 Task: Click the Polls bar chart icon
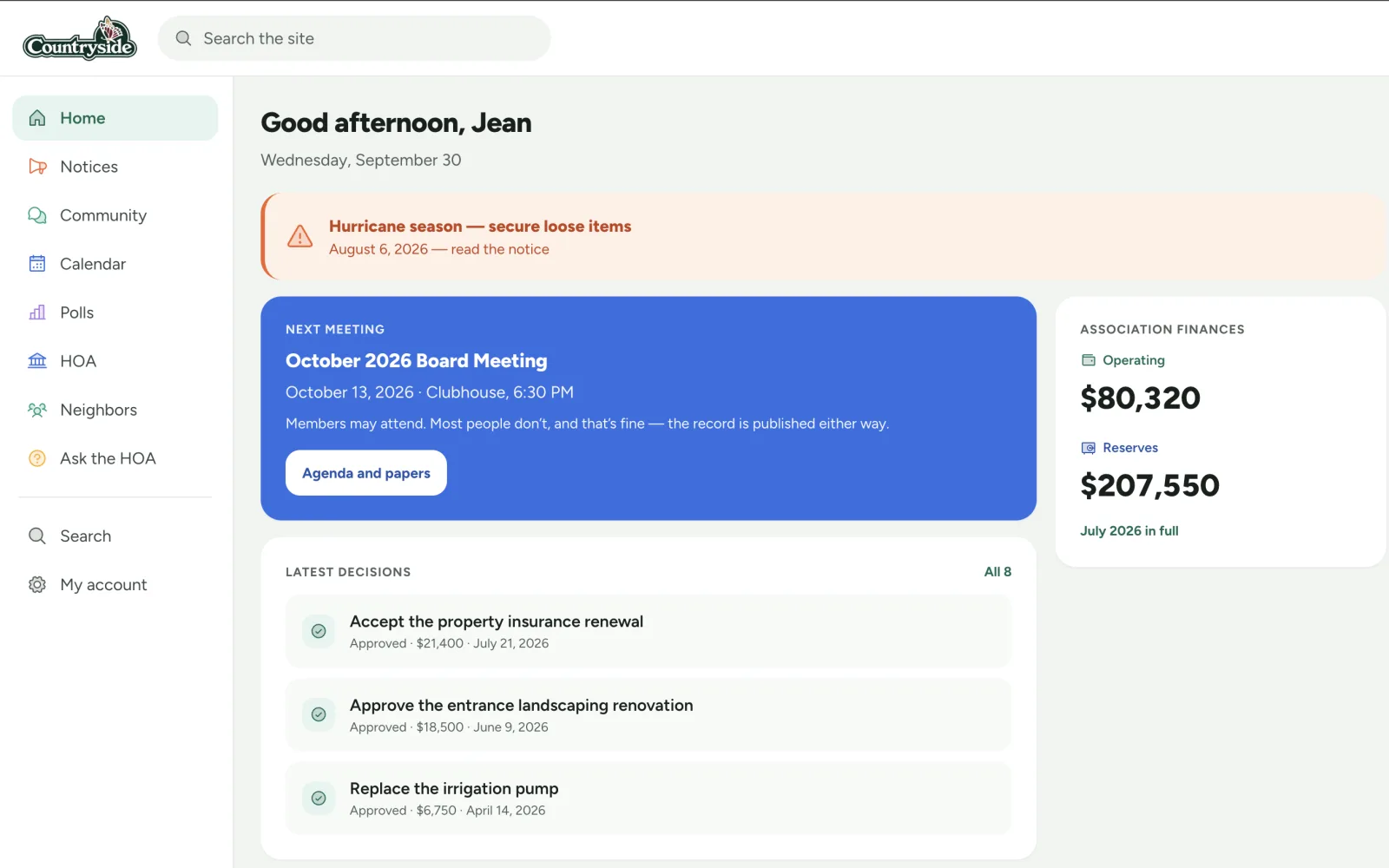click(37, 312)
